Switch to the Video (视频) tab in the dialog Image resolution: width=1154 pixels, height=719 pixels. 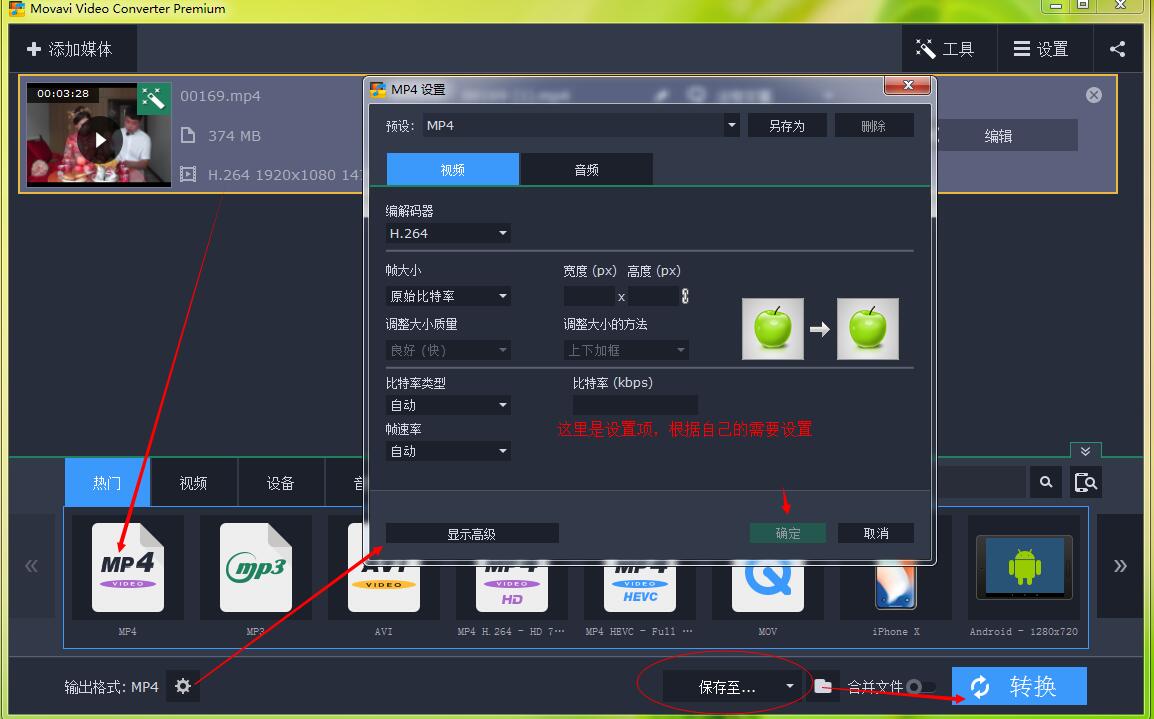point(453,169)
